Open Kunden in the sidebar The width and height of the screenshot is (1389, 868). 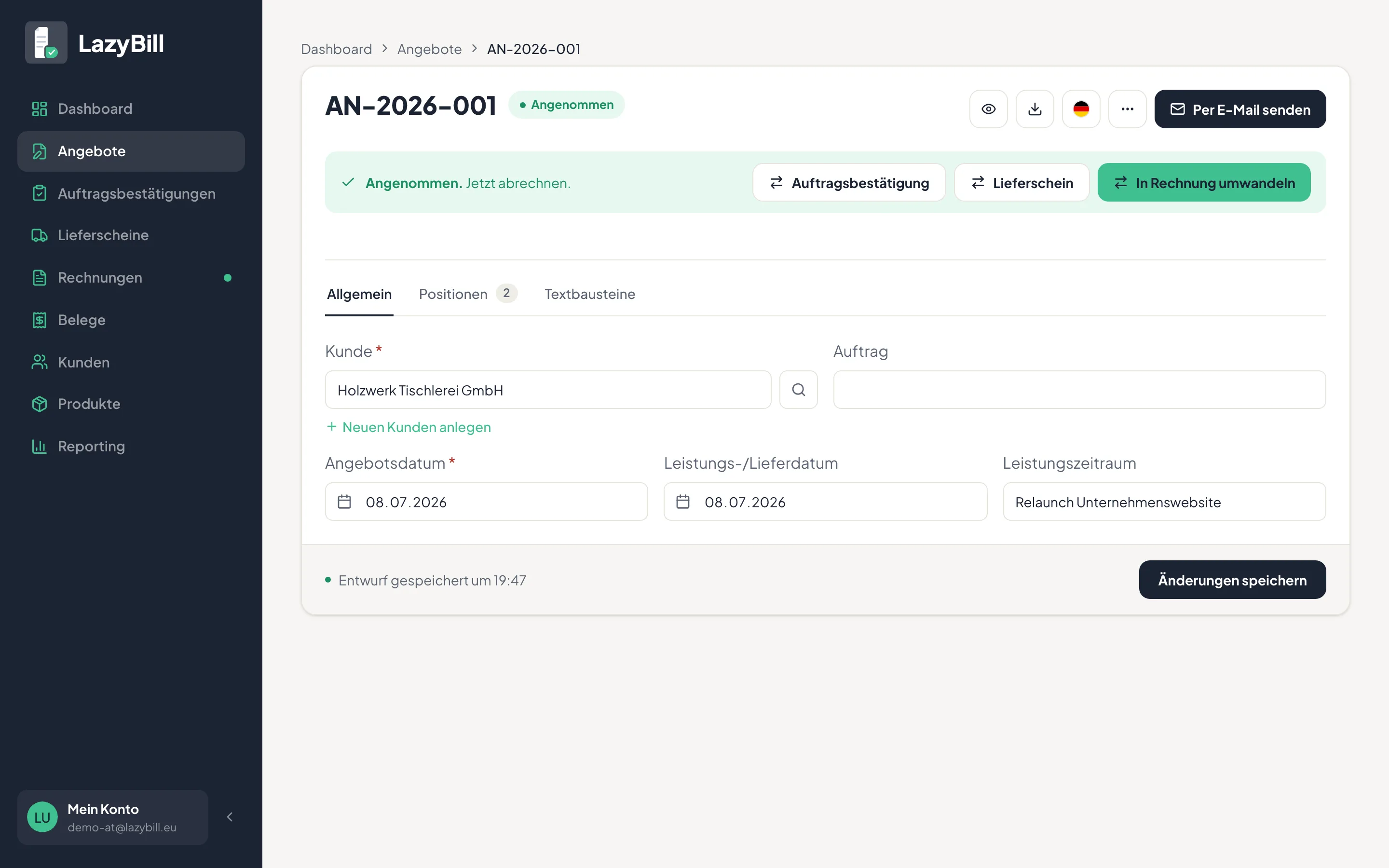point(131,362)
